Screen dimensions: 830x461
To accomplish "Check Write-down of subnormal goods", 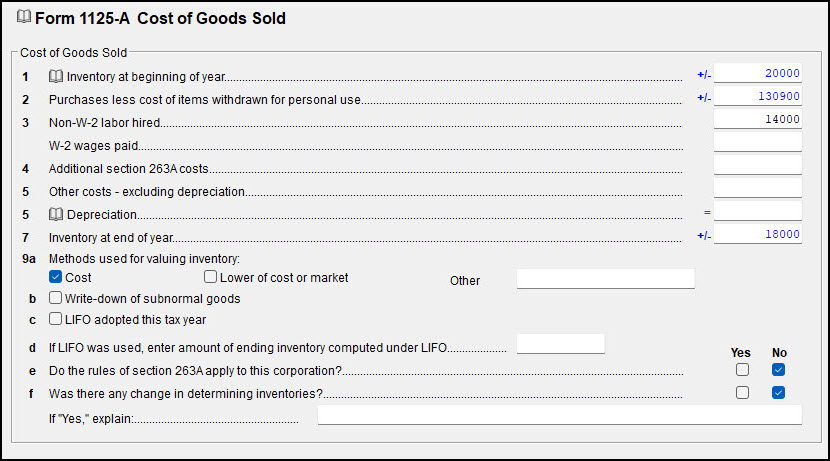I will point(56,298).
